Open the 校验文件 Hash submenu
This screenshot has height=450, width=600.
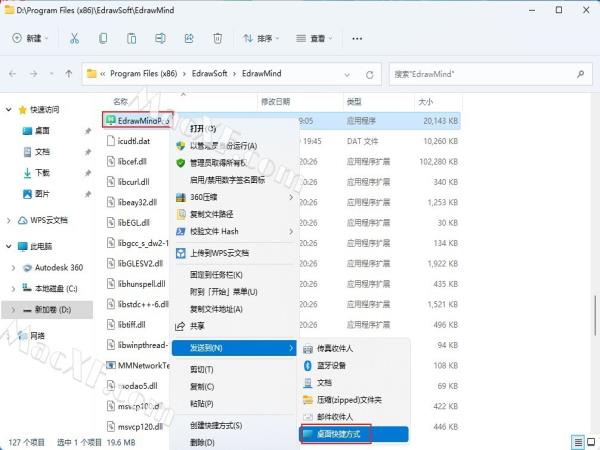point(234,232)
